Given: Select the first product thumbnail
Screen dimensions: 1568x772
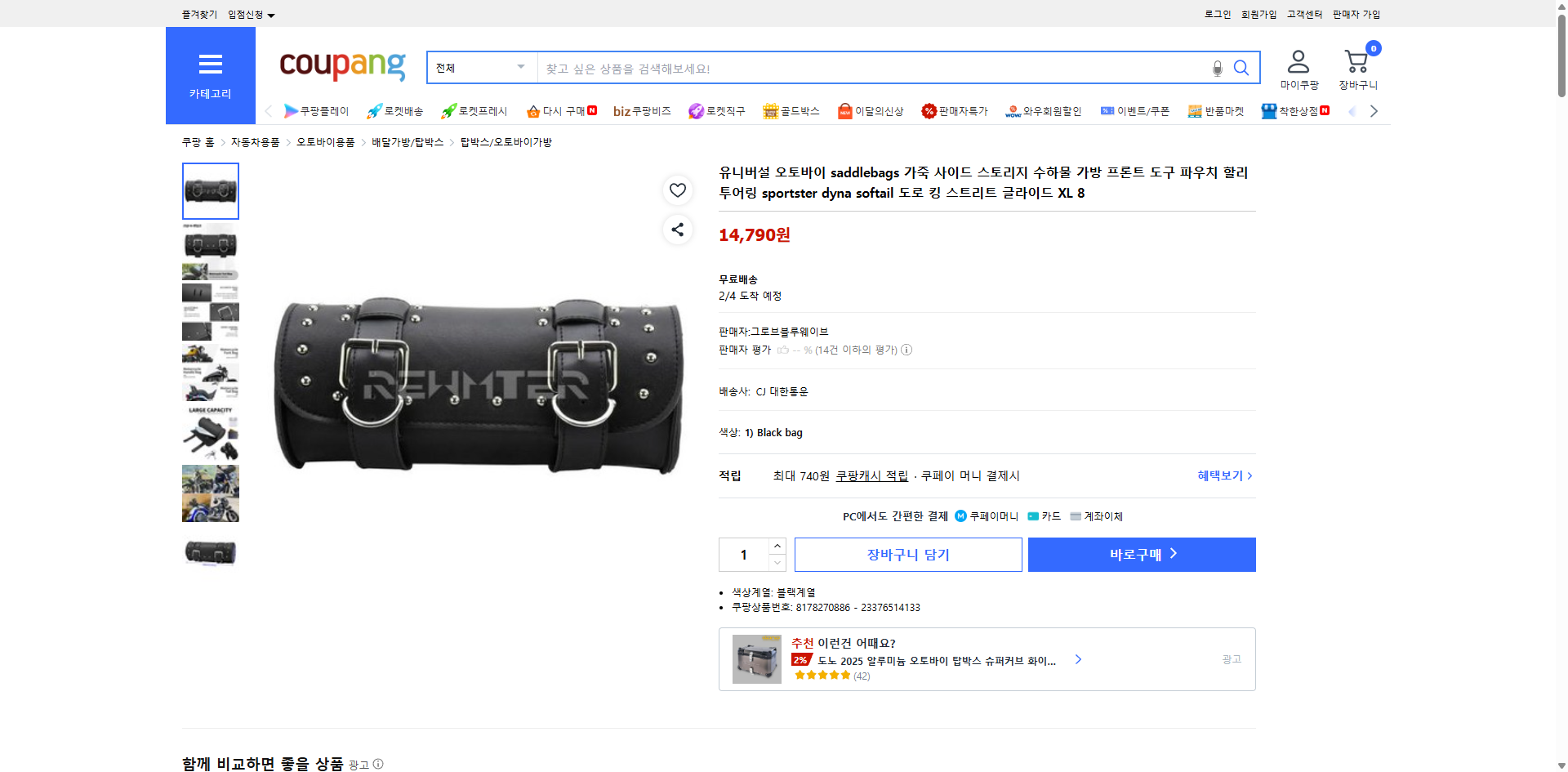Looking at the screenshot, I should point(210,190).
